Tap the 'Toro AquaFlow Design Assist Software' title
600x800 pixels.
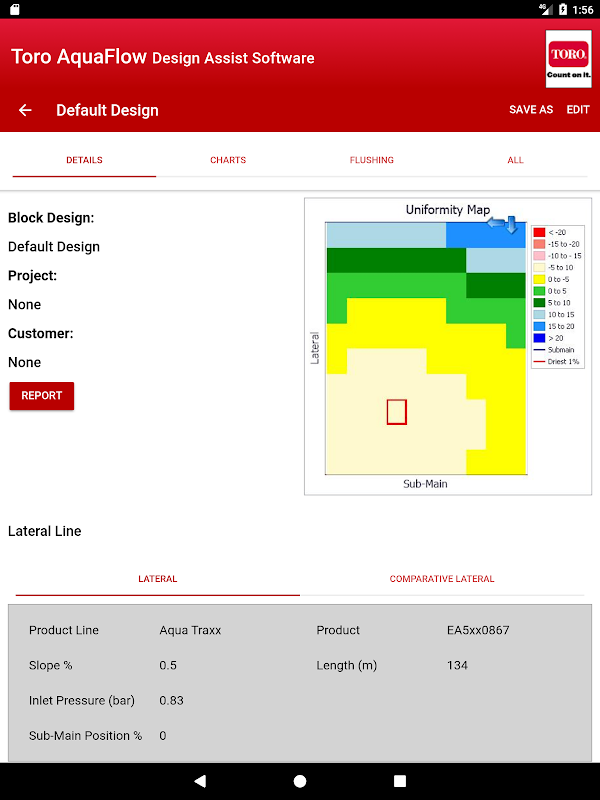163,57
